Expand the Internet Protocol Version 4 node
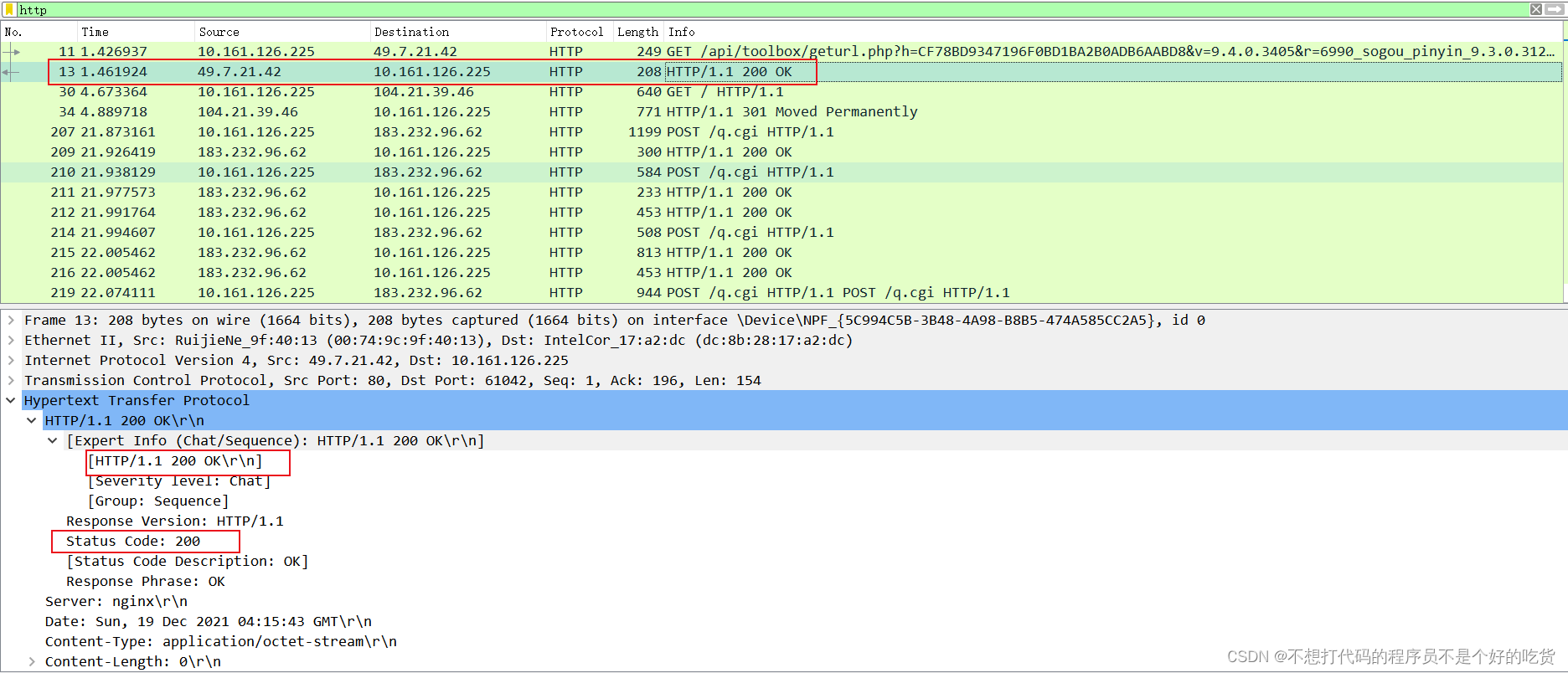 (11, 360)
